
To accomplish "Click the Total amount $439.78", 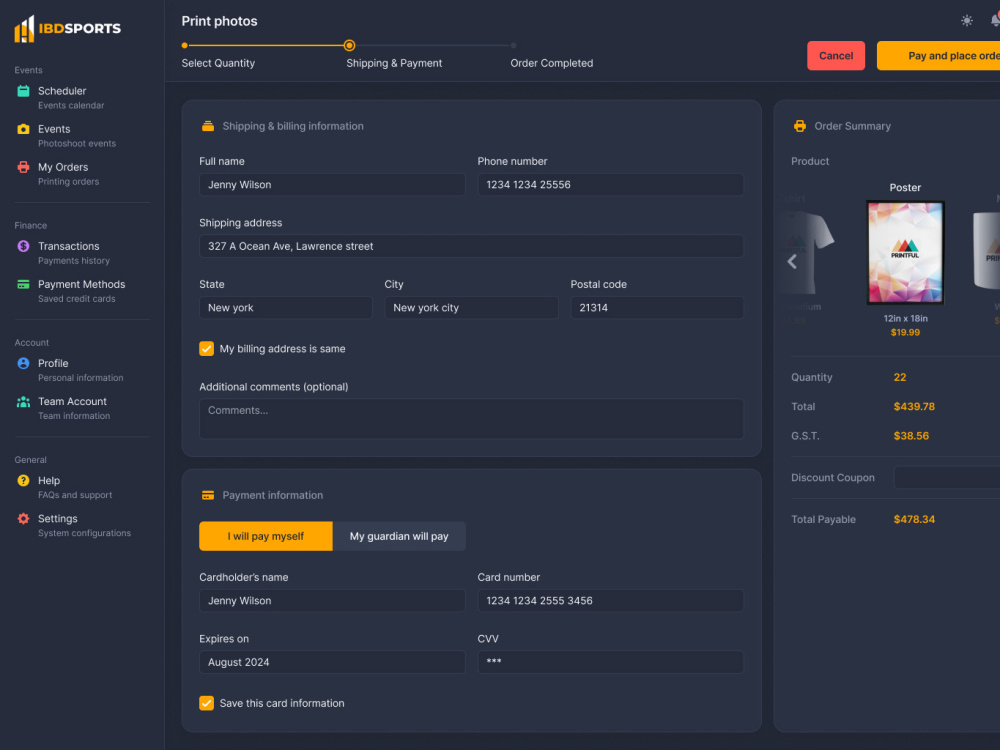I will click(915, 407).
